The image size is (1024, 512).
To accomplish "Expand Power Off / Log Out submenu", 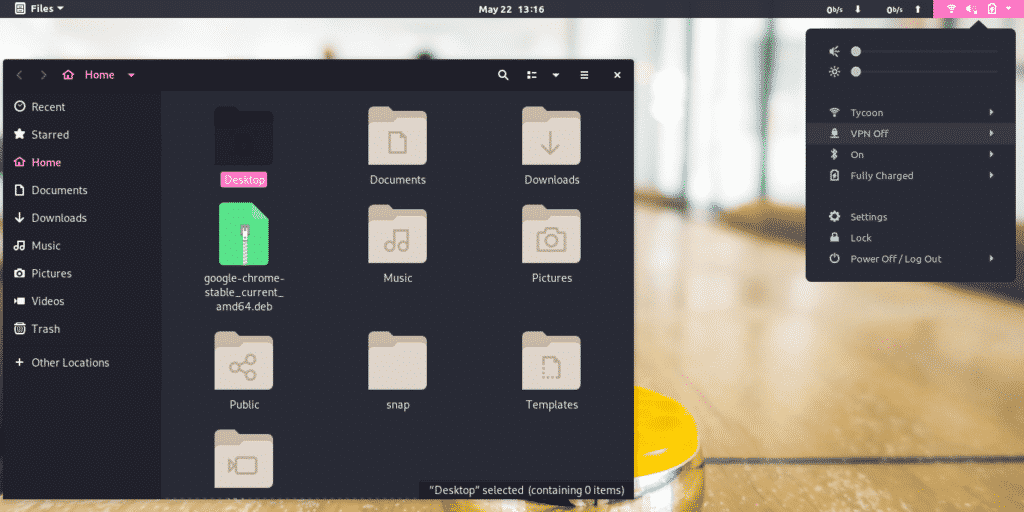I will point(911,259).
